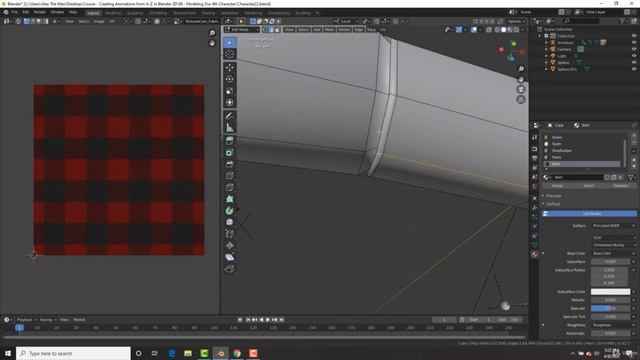Select the Transform tool
640x360 pixels.
coord(230,102)
